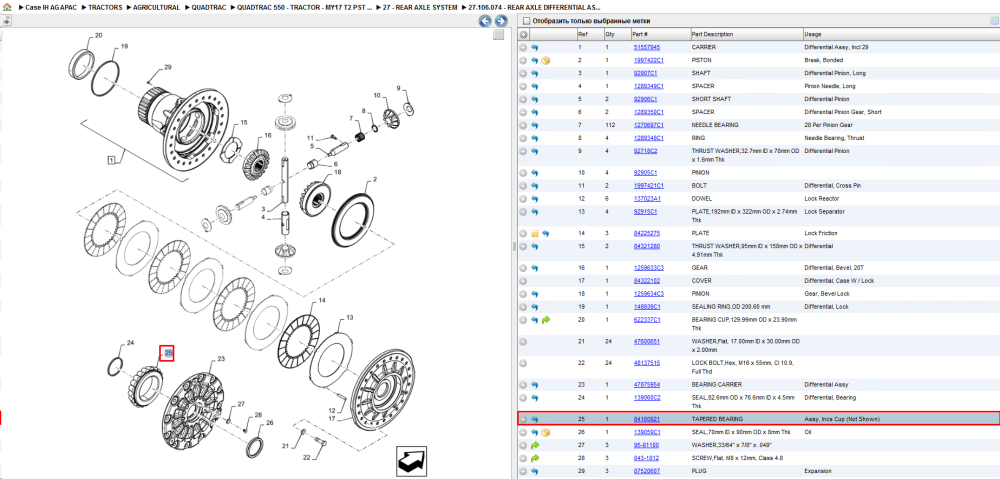Sort by Ref column header
This screenshot has height=479, width=1000.
point(589,34)
